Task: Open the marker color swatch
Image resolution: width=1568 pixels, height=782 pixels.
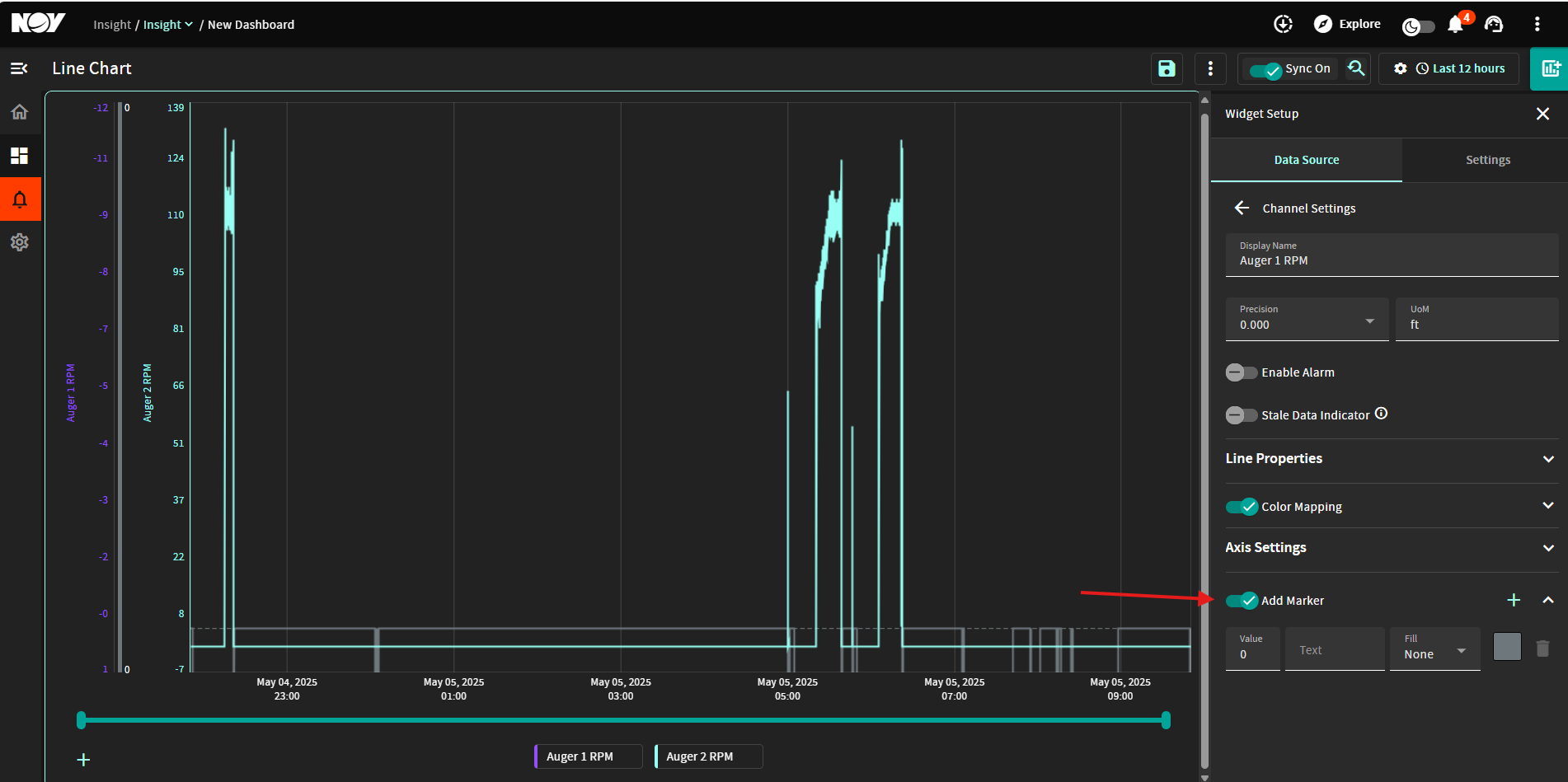Action: 1507,647
